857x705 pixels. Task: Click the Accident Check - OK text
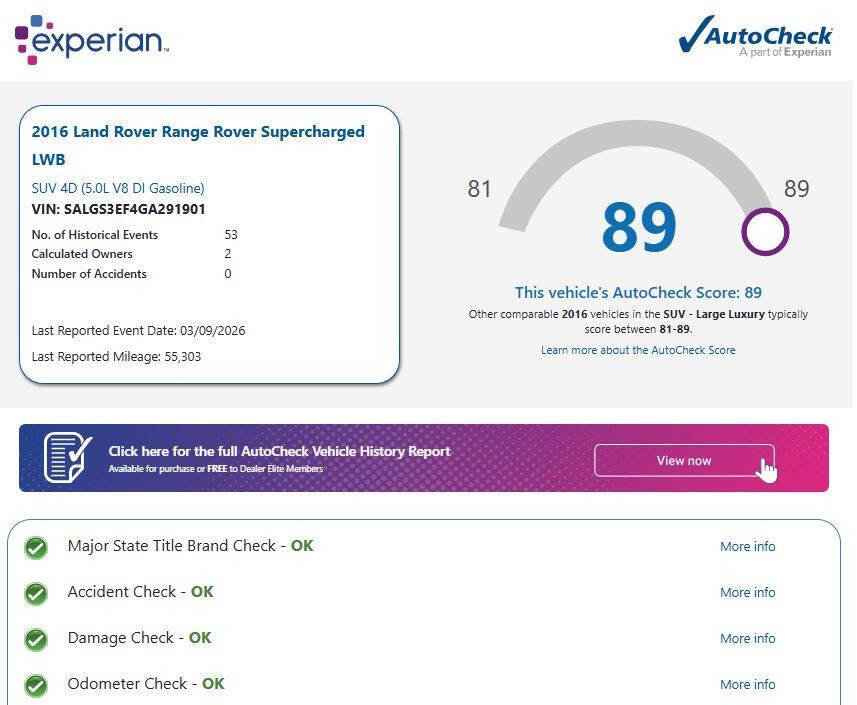pyautogui.click(x=140, y=592)
